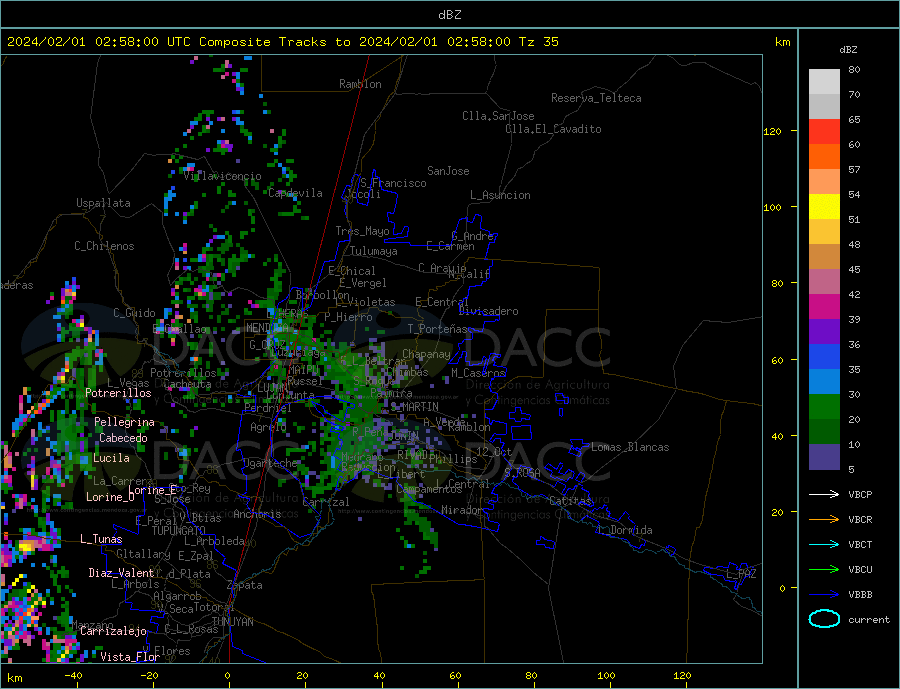The height and width of the screenshot is (689, 900).
Task: Click the Uspallata map label
Action: [103, 203]
